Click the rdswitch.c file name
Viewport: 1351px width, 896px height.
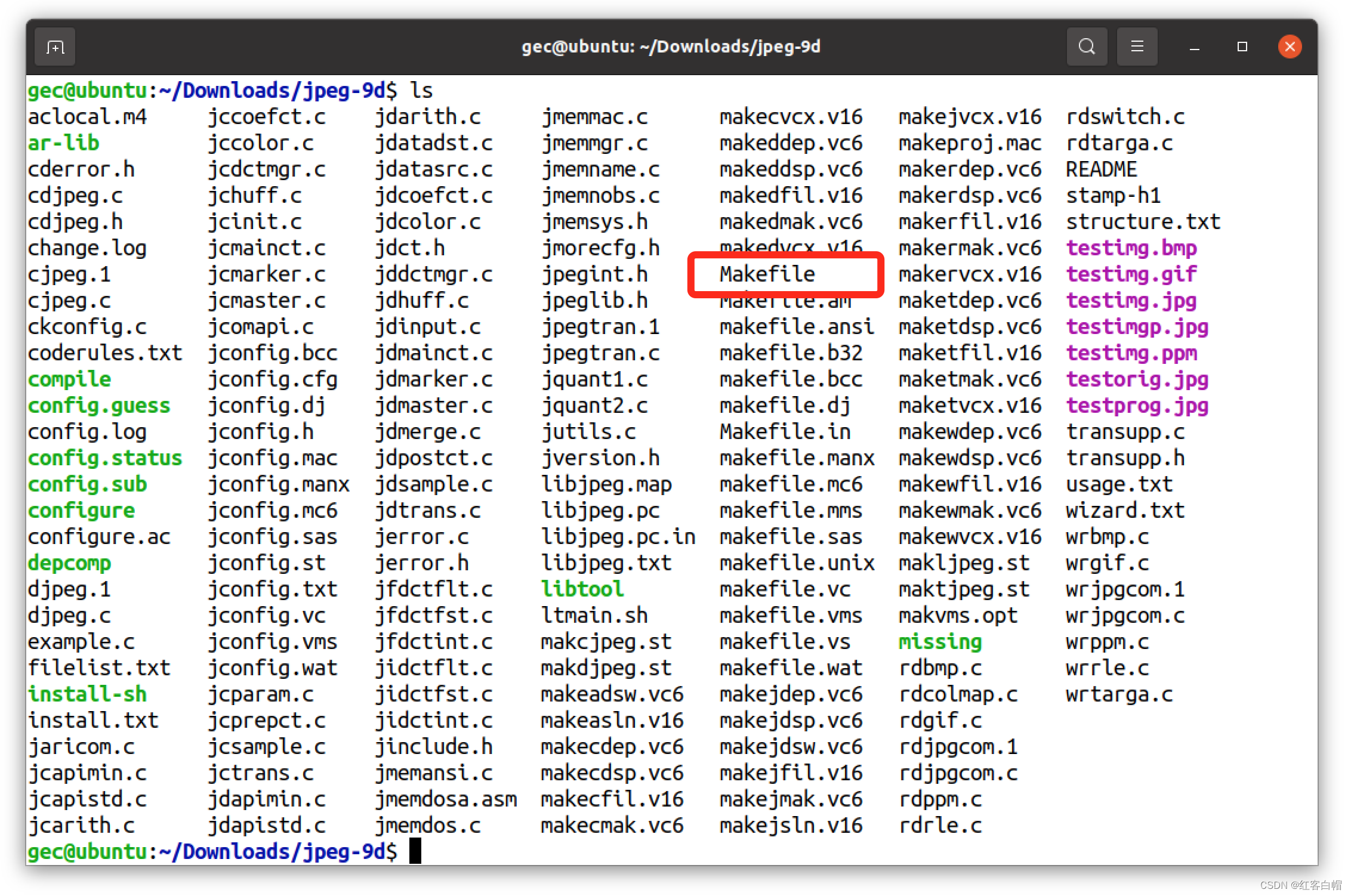pyautogui.click(x=1125, y=117)
